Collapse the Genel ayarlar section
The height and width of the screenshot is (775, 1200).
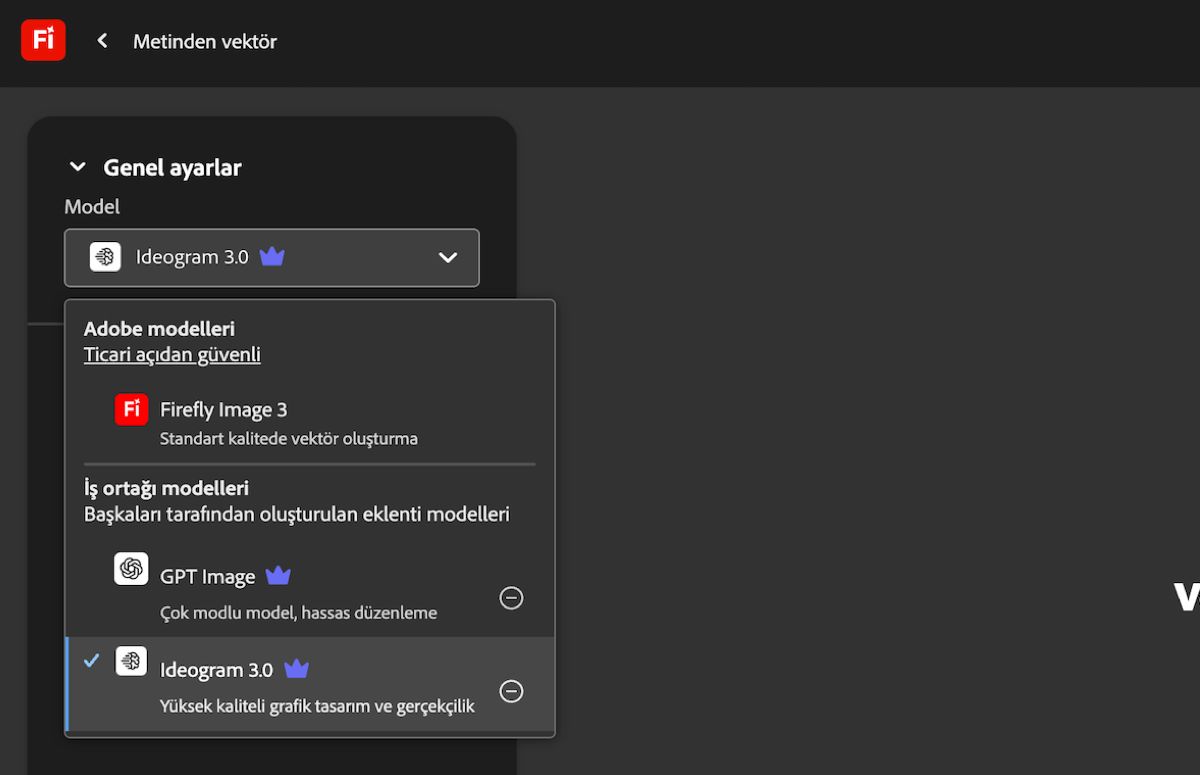[78, 167]
